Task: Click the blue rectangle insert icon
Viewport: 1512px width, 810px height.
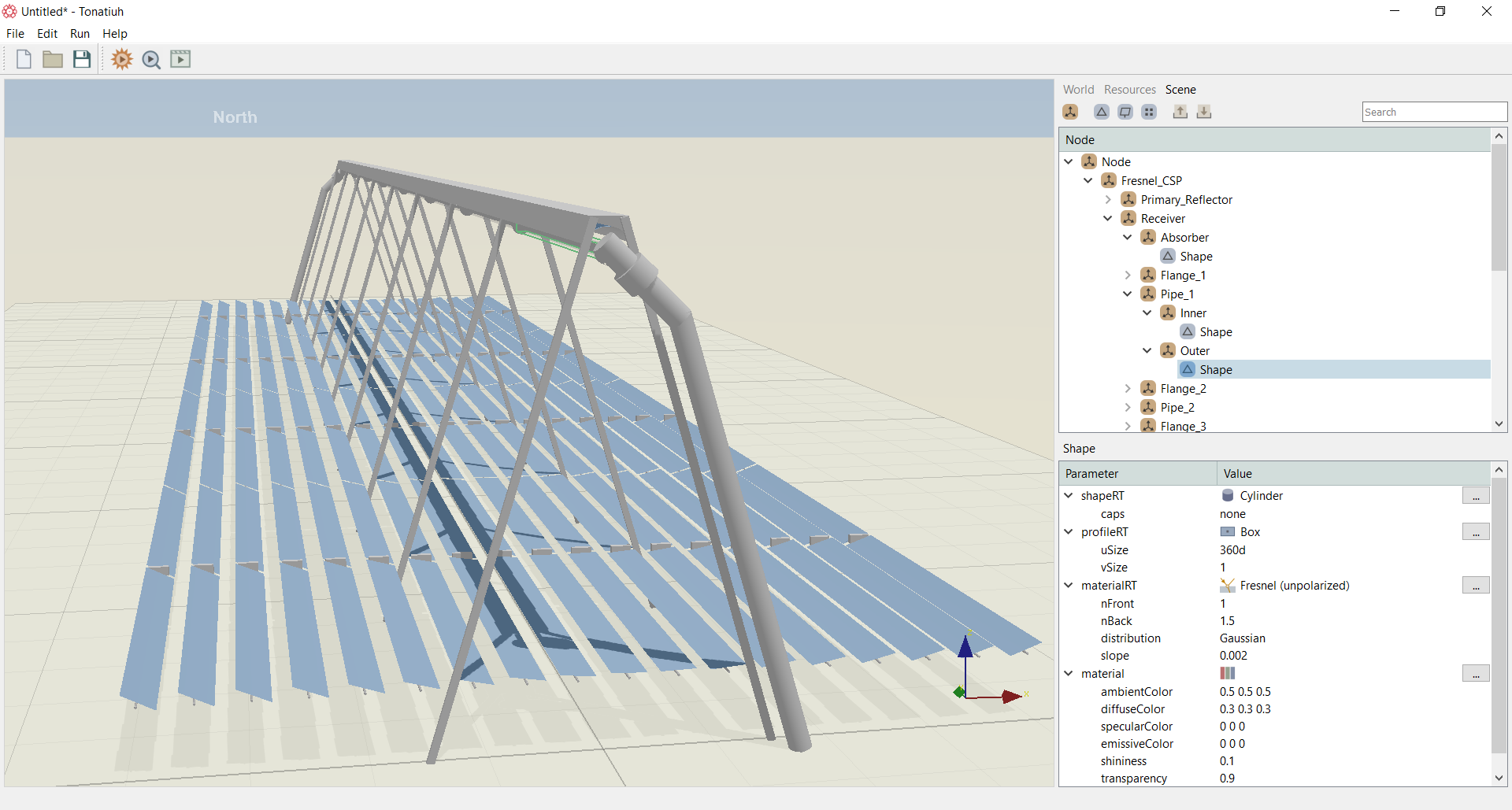Action: point(1125,112)
